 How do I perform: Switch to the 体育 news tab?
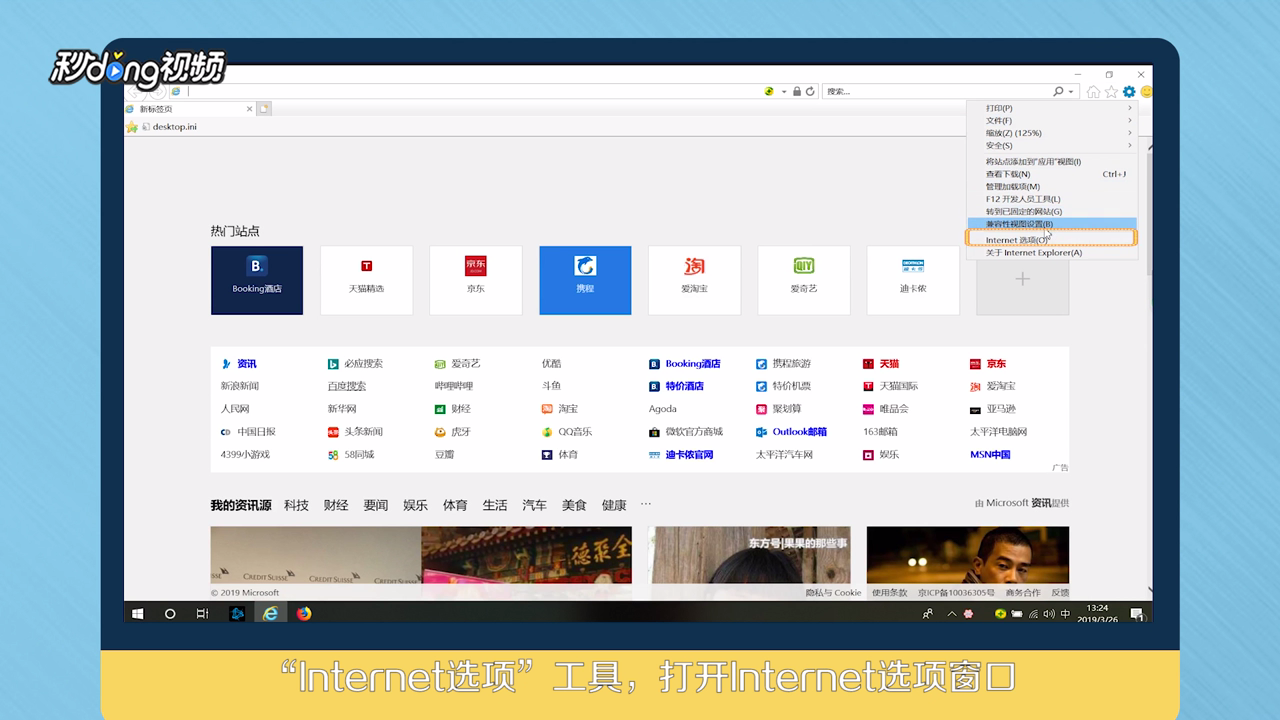pos(455,505)
